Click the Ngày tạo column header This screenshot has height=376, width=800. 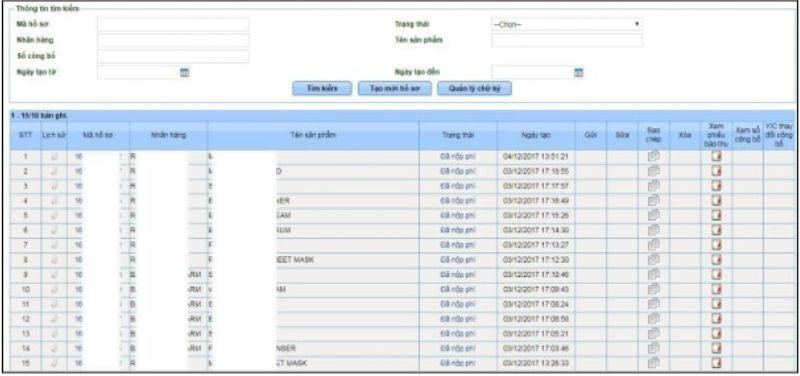click(x=536, y=136)
